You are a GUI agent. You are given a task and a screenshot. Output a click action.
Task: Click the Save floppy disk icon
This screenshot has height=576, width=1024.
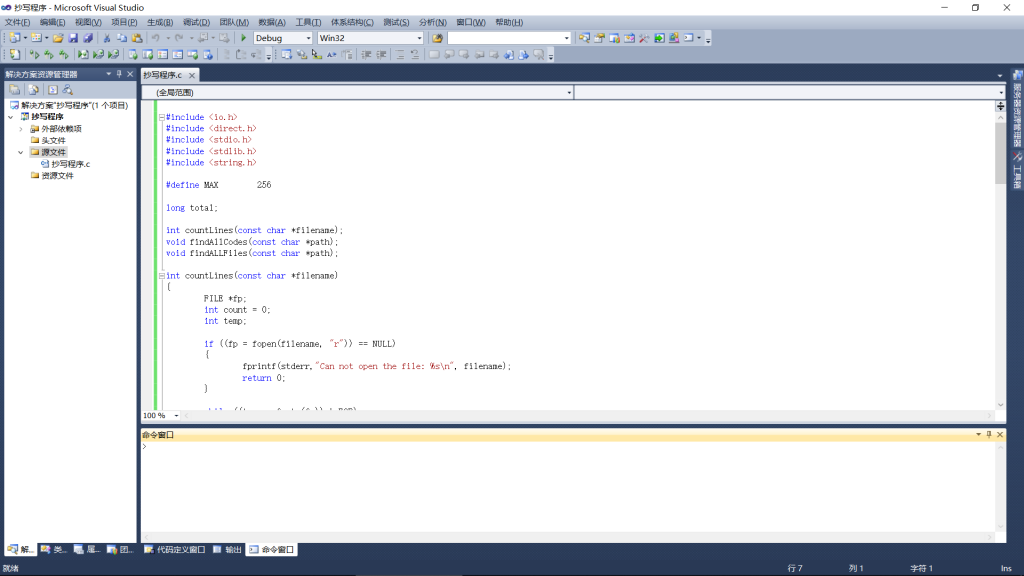point(73,38)
